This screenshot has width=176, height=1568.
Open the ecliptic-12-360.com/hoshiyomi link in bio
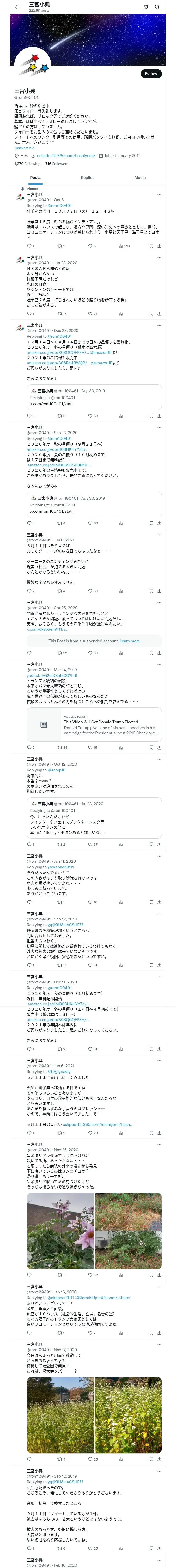coord(65,156)
